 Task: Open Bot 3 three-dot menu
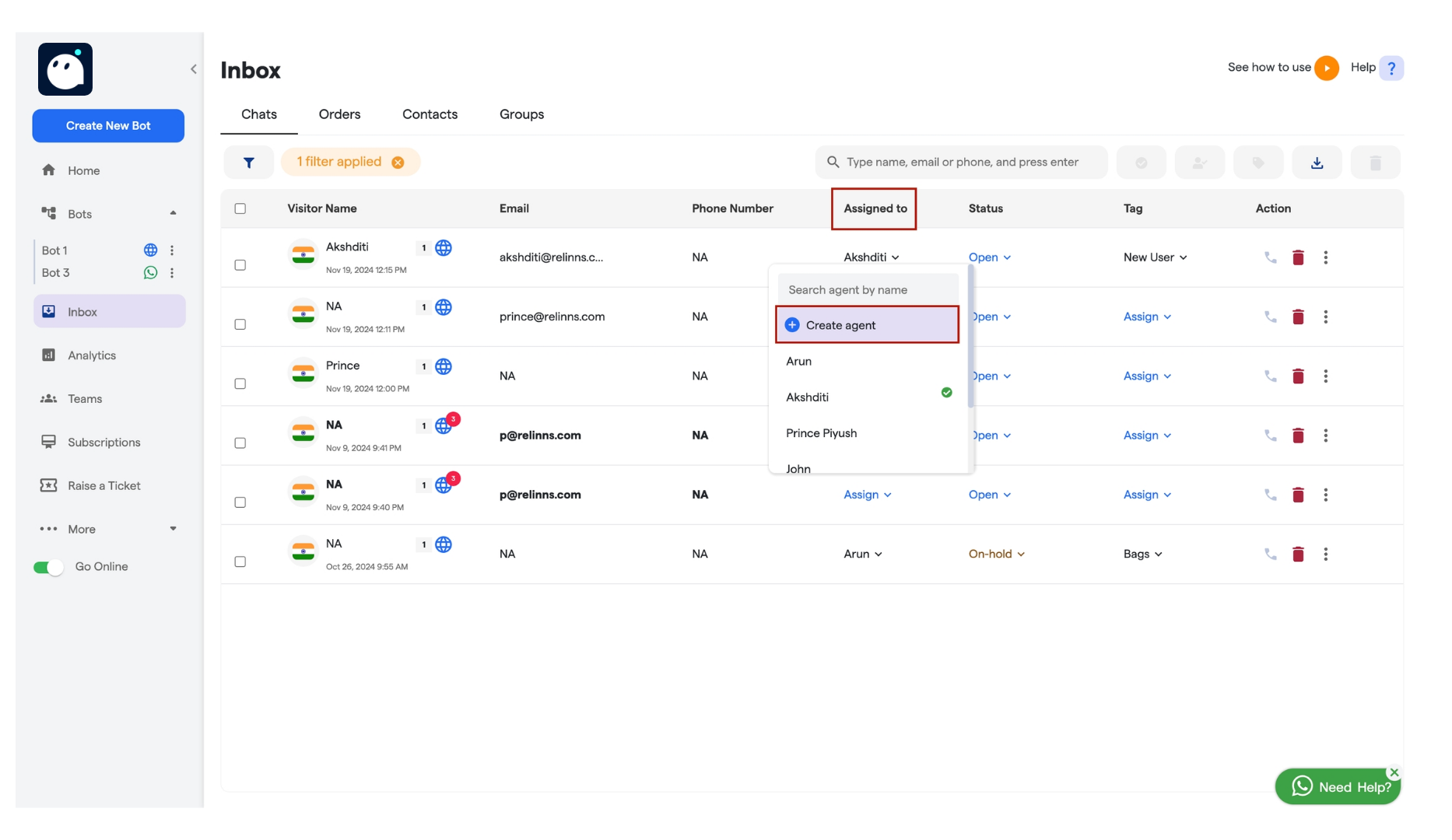172,273
